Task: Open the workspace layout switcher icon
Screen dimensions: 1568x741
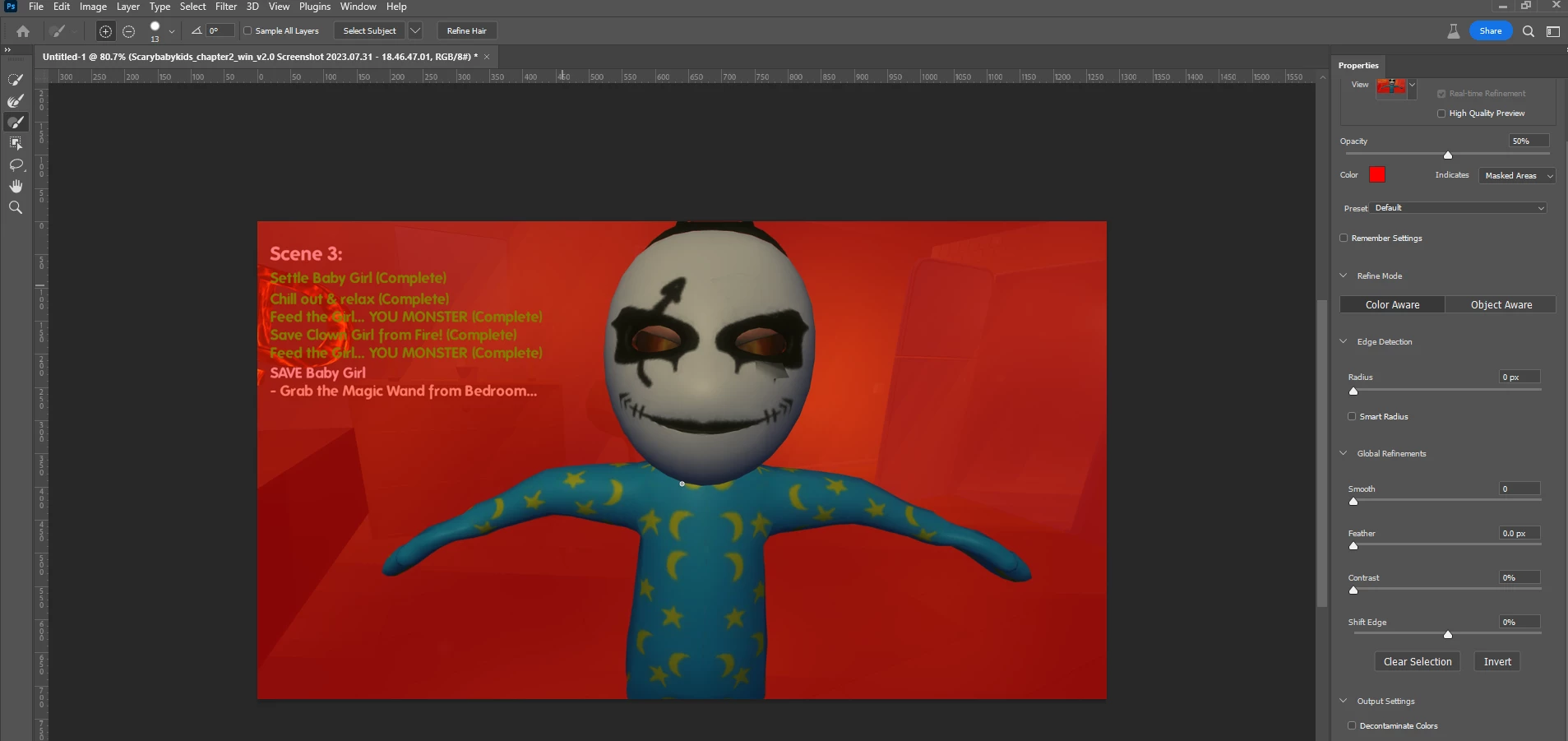Action: [1553, 31]
